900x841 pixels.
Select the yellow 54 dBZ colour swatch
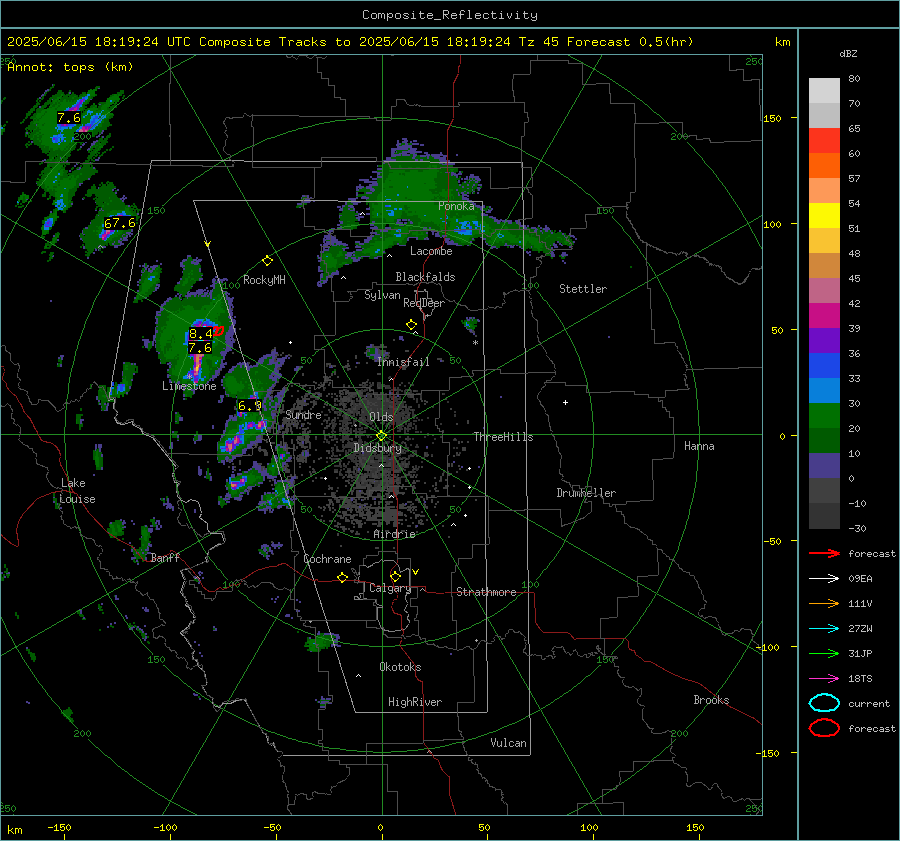(824, 215)
